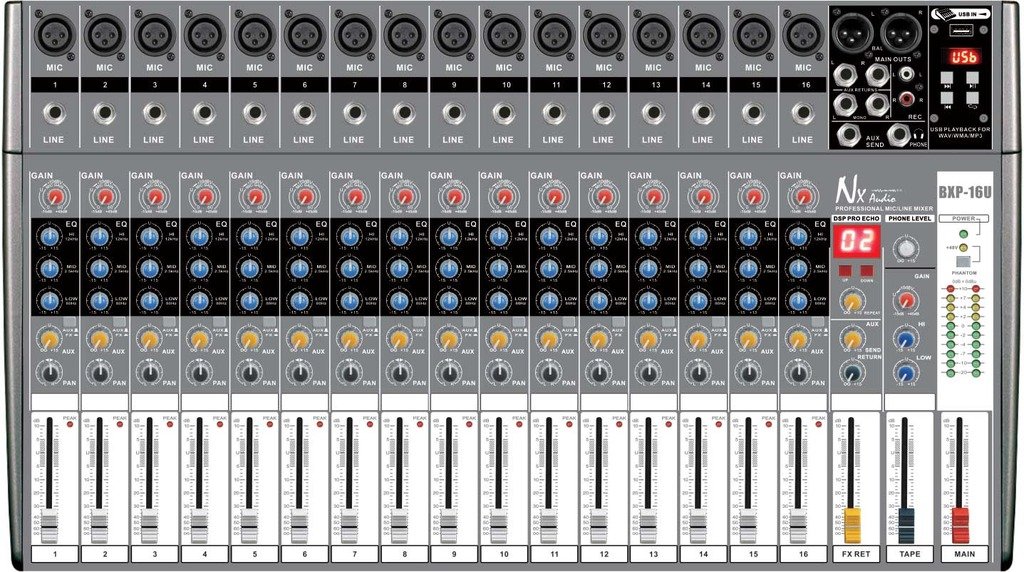Hit the play/pause button on USB player
Image resolution: width=1024 pixels, height=572 pixels.
(x=972, y=78)
